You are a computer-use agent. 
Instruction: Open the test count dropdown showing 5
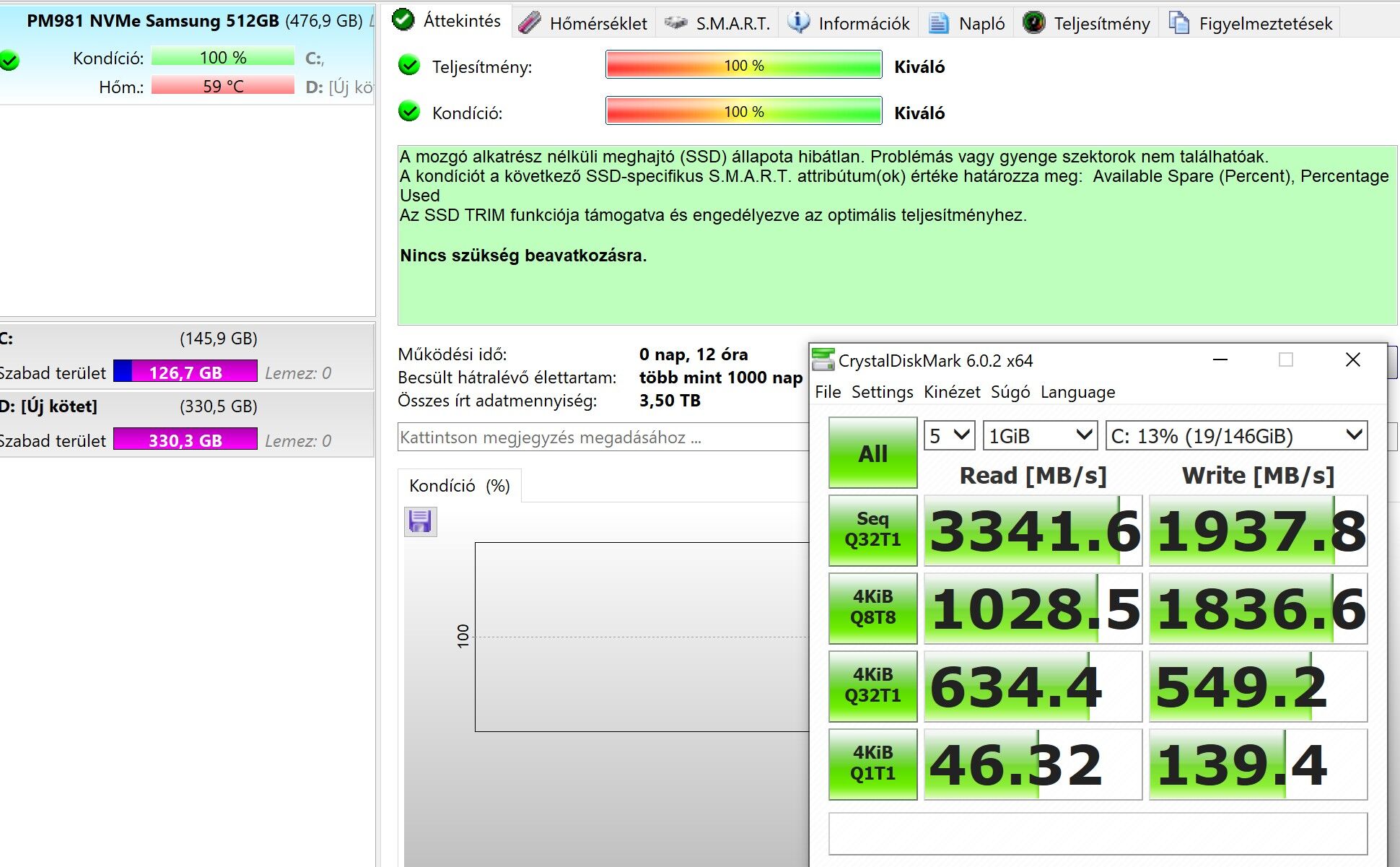point(950,435)
